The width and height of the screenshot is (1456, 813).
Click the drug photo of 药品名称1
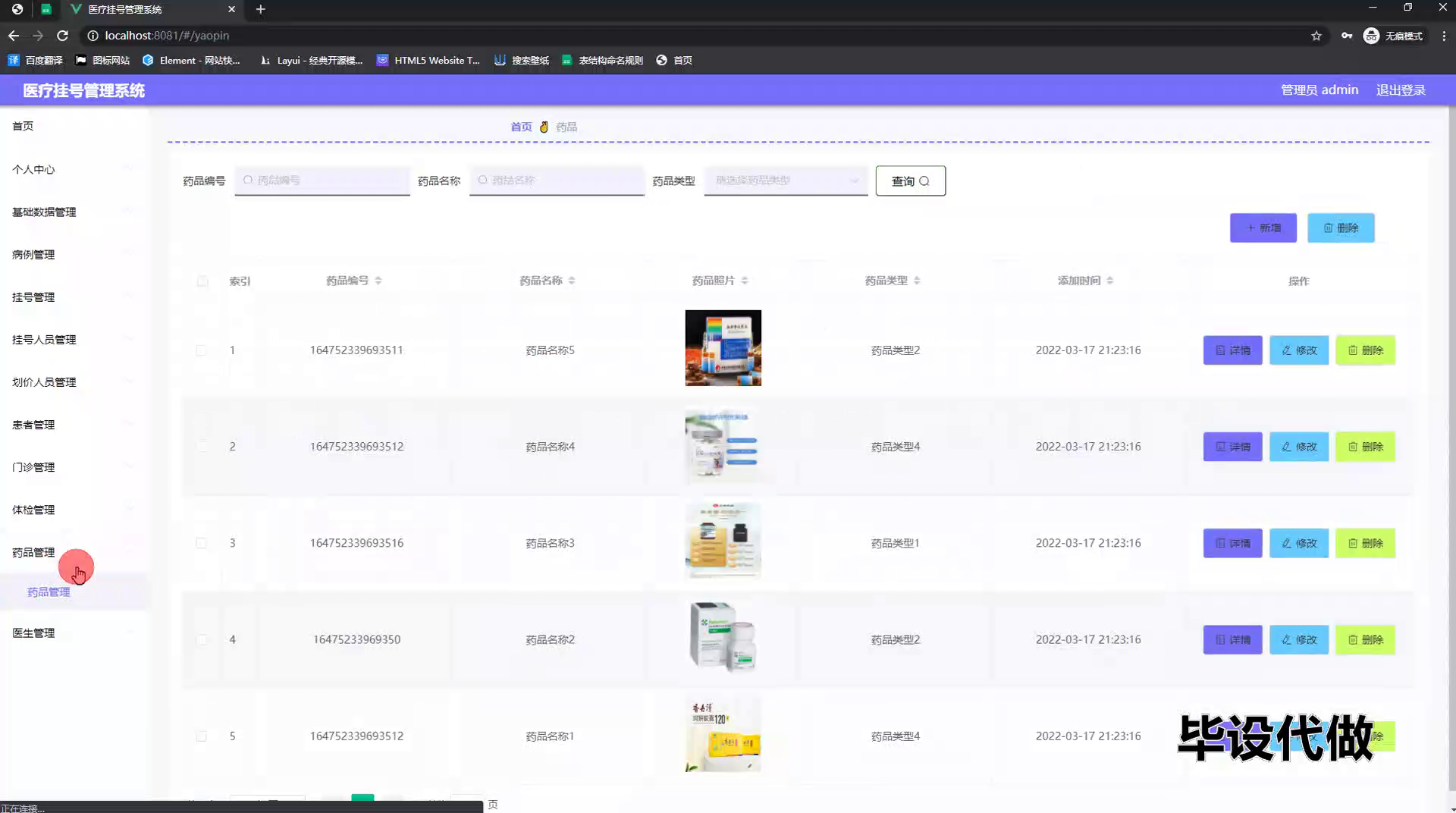tap(723, 734)
